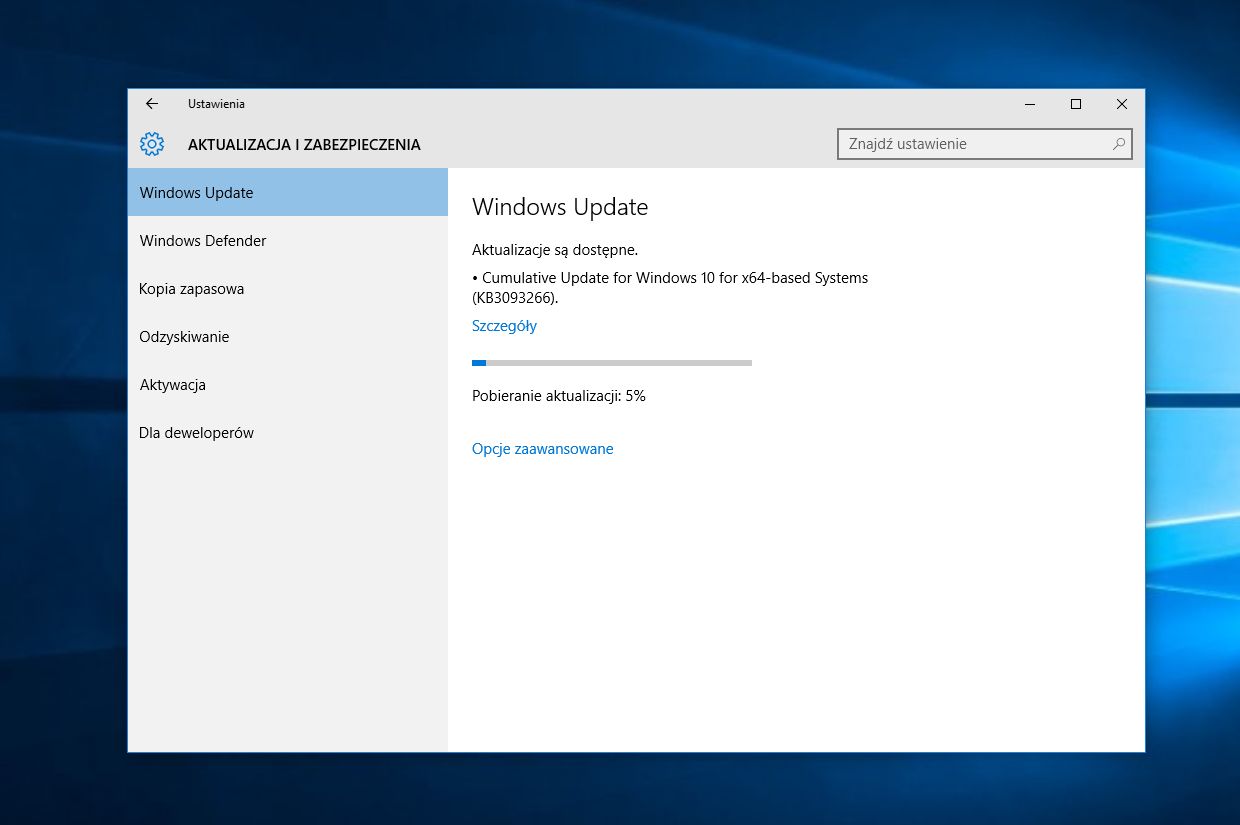
Task: Click 'Pobieranie aktualizacji: 5%' status text
Action: (x=559, y=396)
